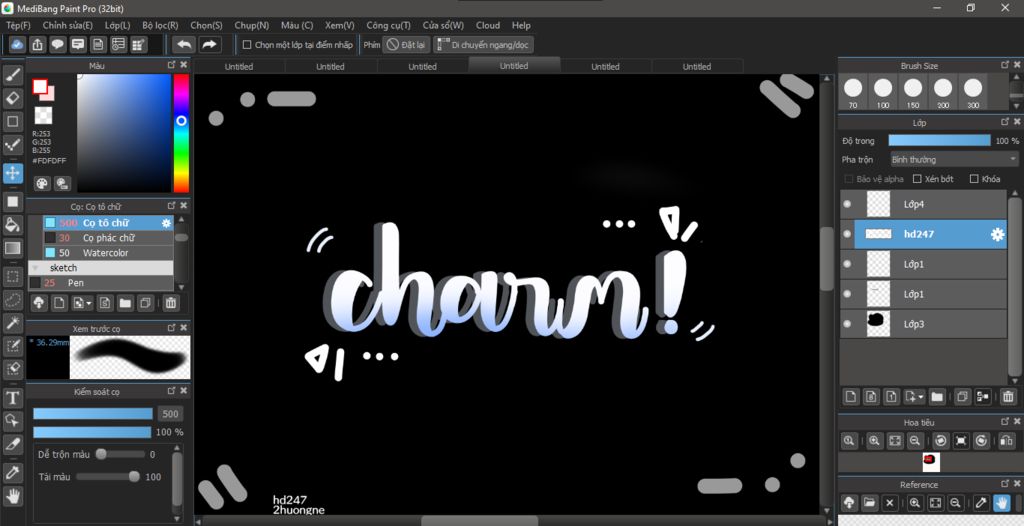Toggle visibility of the Lớp3 layer
This screenshot has width=1024, height=526.
tap(848, 323)
